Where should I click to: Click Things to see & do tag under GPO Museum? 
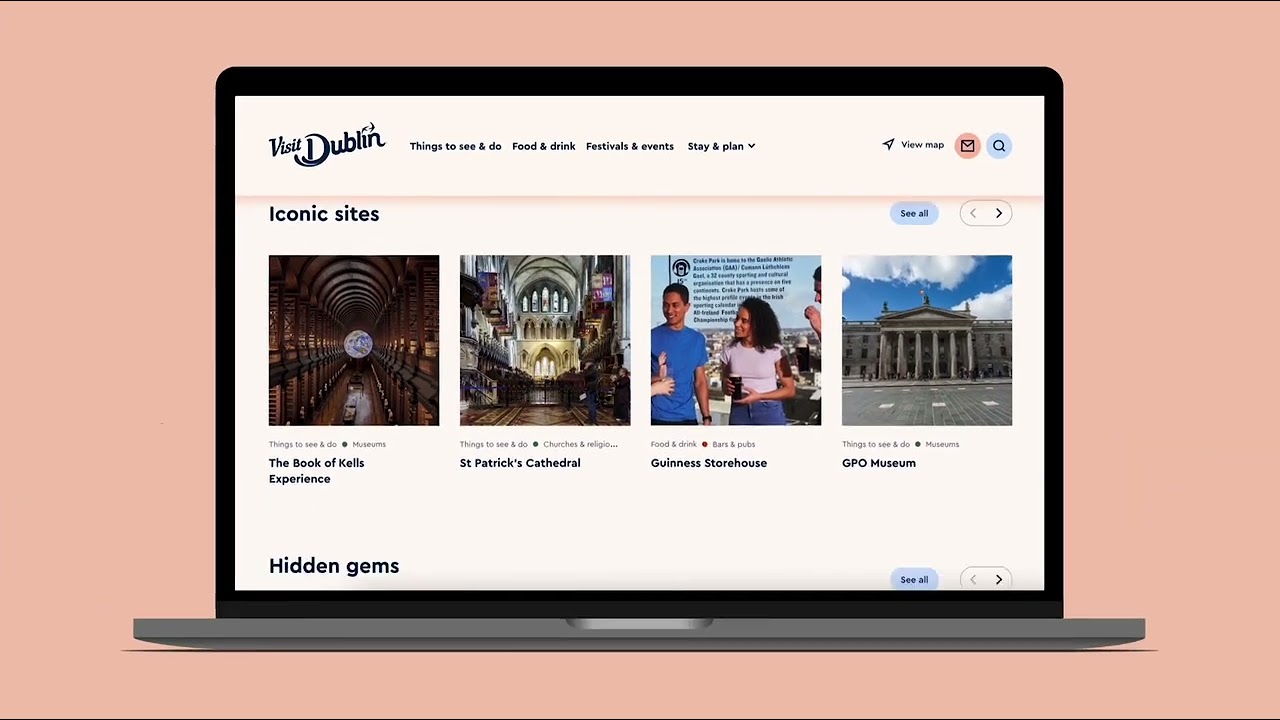click(x=876, y=444)
